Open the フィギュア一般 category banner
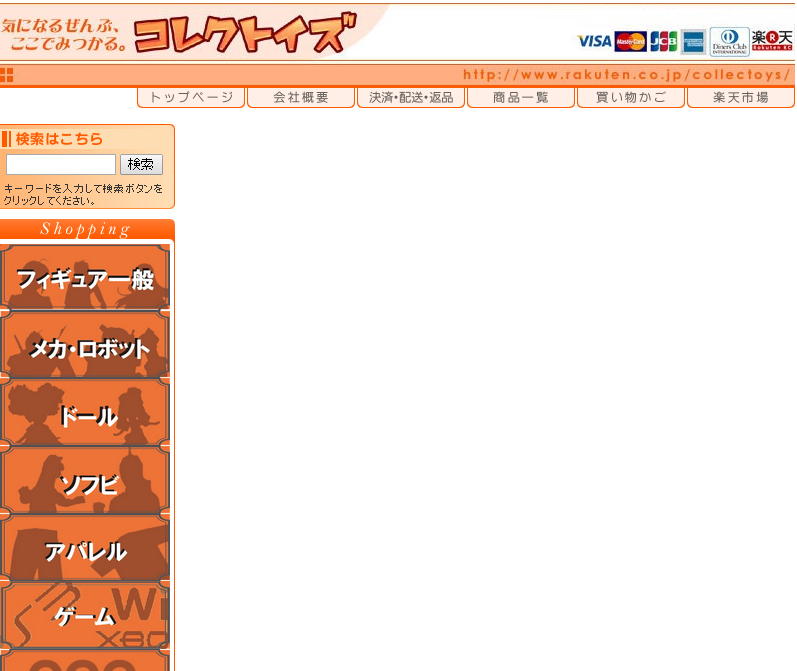797x671 pixels. pos(86,278)
